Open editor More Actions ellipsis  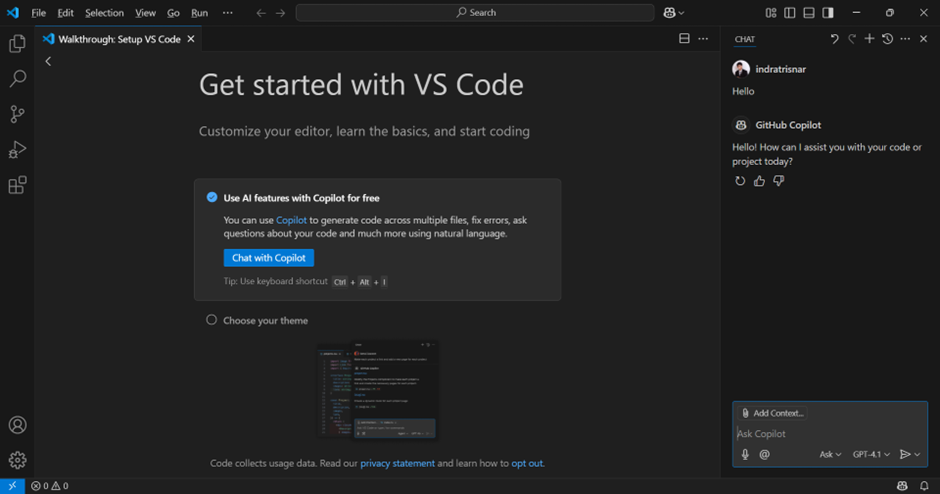click(703, 38)
